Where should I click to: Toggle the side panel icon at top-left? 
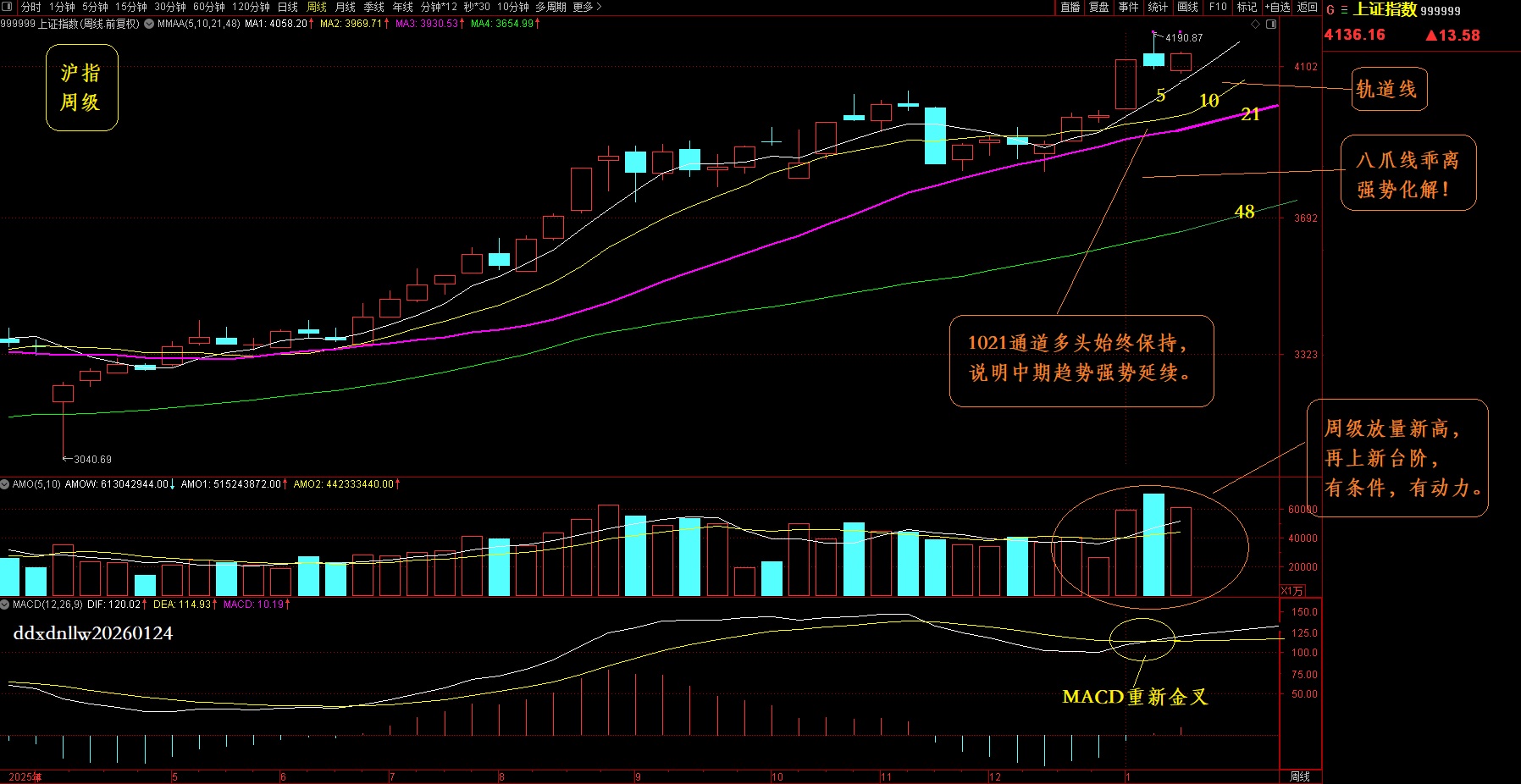(8, 7)
